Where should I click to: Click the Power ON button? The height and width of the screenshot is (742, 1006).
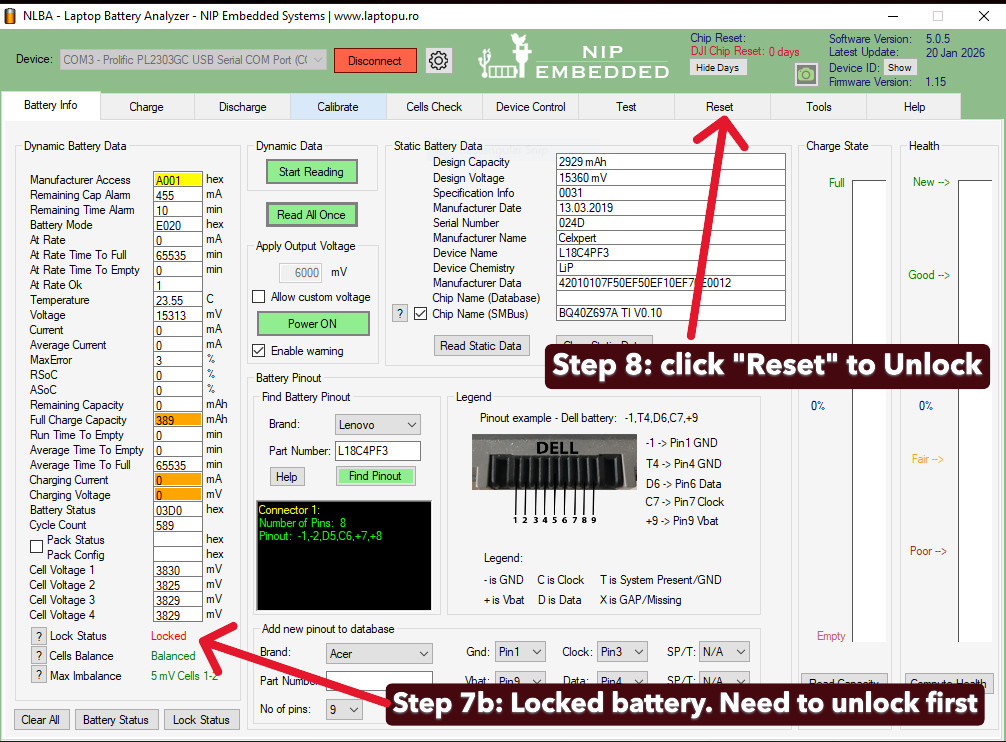point(312,324)
